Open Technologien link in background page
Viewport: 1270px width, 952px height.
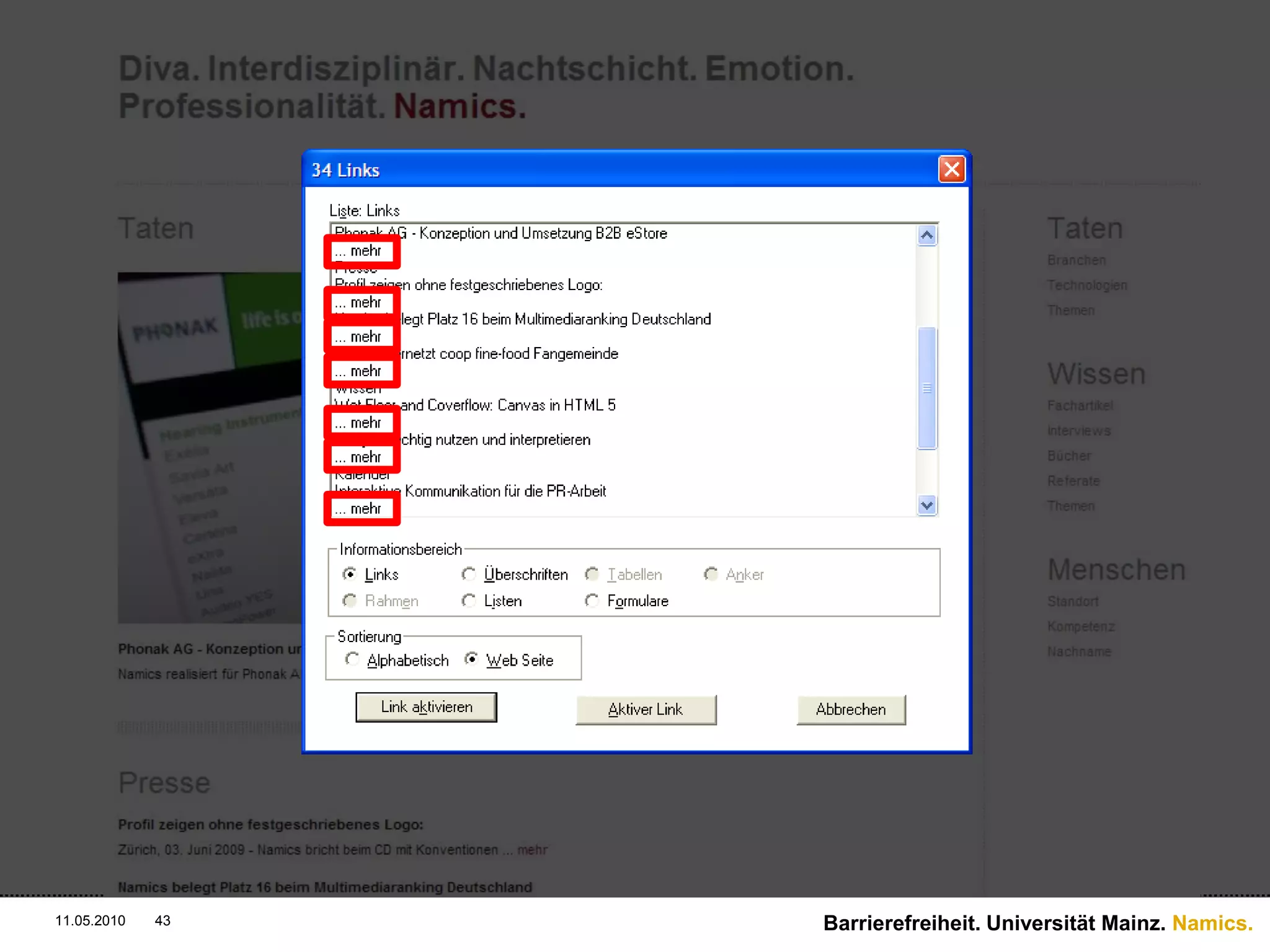pyautogui.click(x=1087, y=285)
